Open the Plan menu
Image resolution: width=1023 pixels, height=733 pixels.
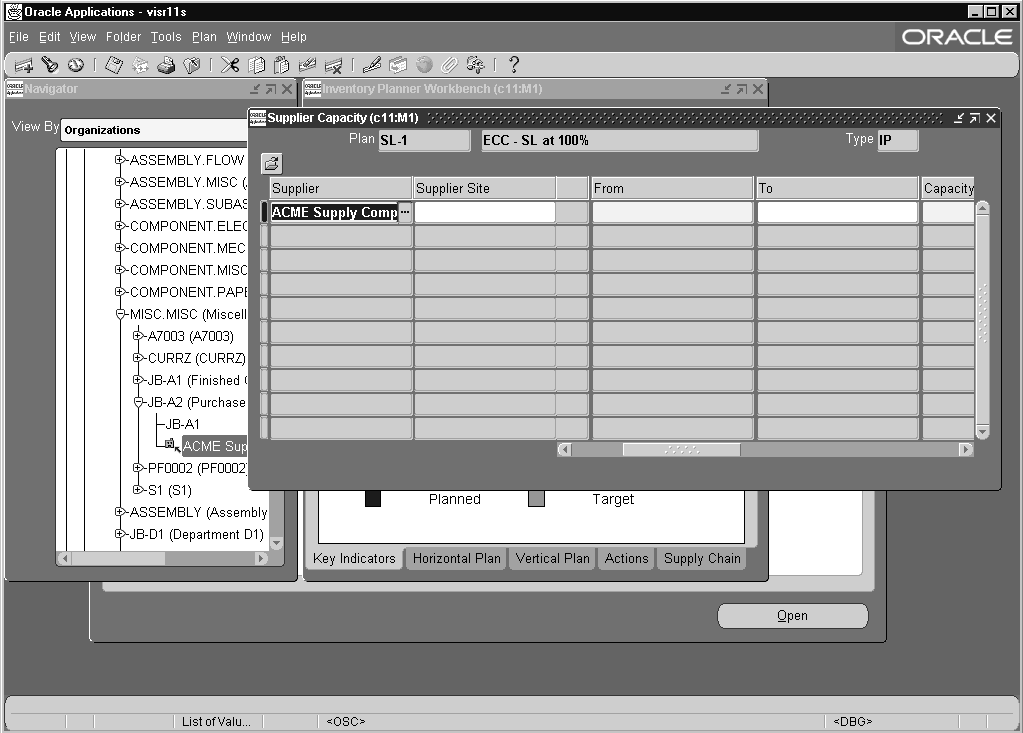pos(204,37)
